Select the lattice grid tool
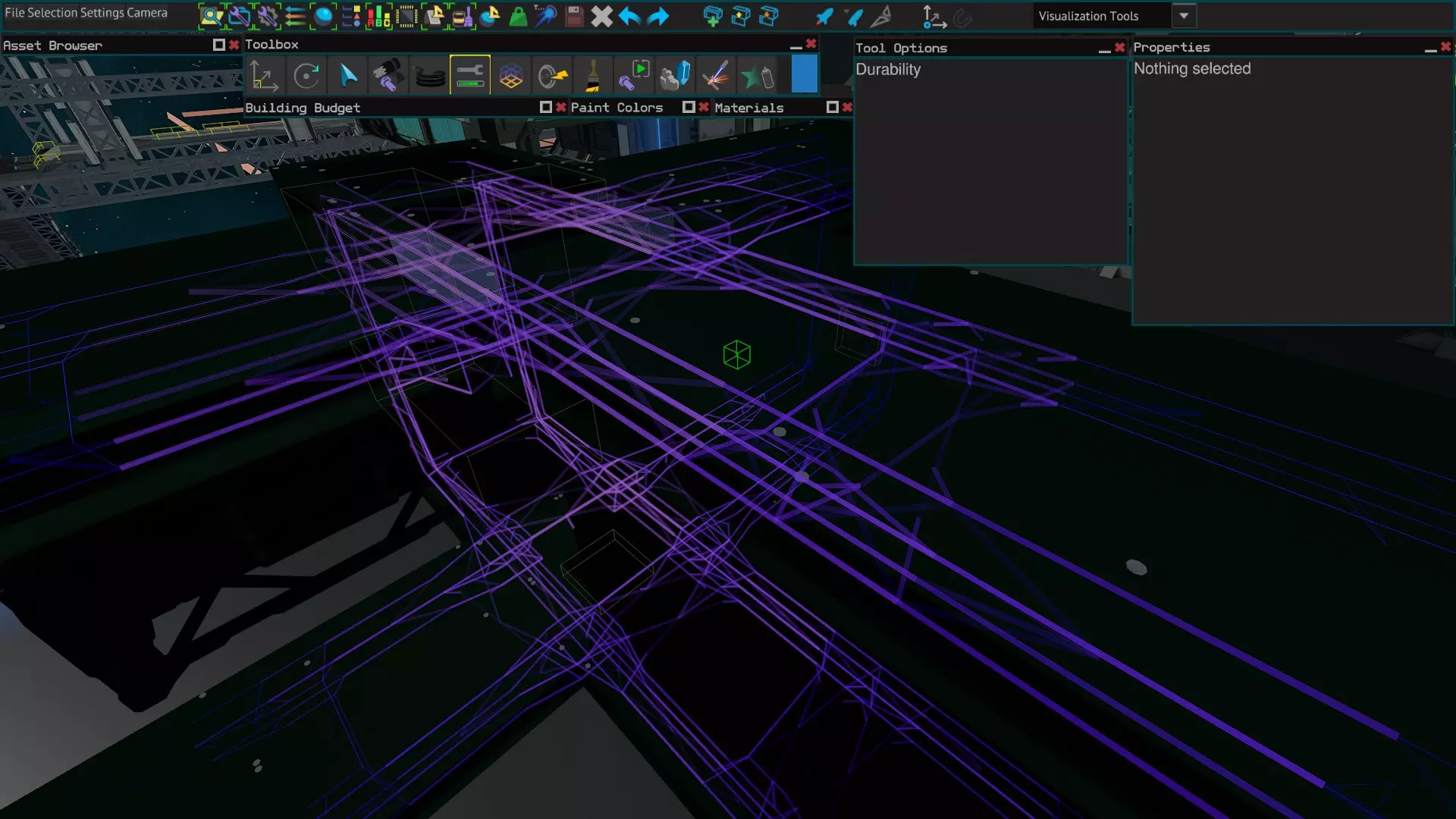The image size is (1456, 819). pos(511,76)
